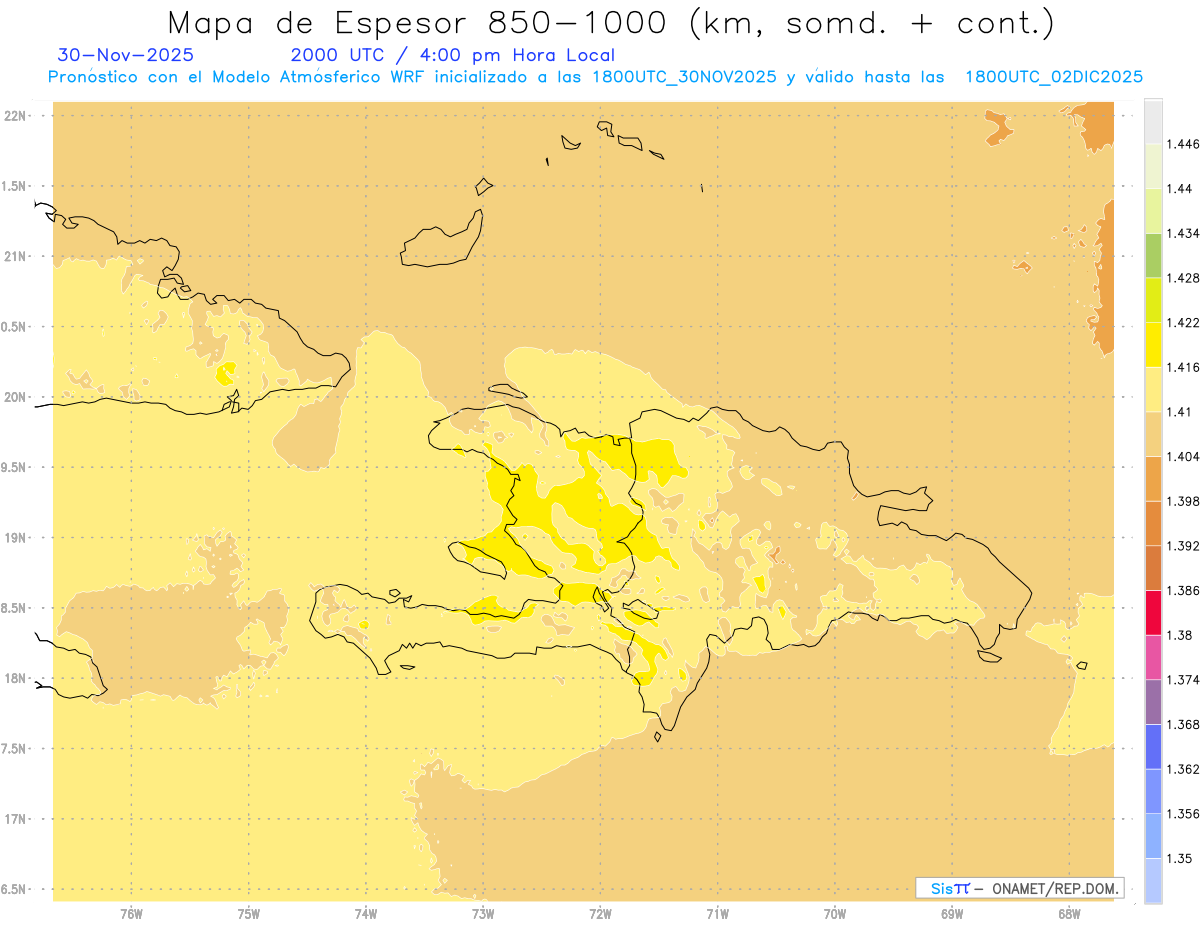The image size is (1200, 927).
Task: Pick the orange swatch between 1.398 and 1.404
Action: pos(1153,478)
